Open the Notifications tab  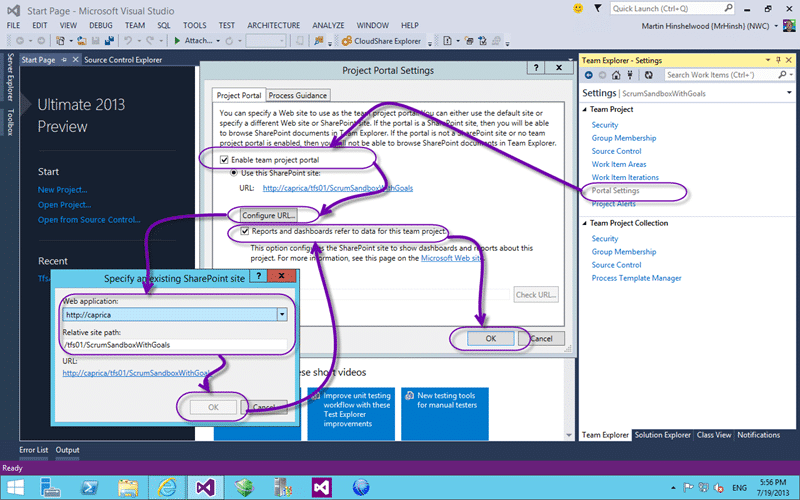pyautogui.click(x=758, y=435)
